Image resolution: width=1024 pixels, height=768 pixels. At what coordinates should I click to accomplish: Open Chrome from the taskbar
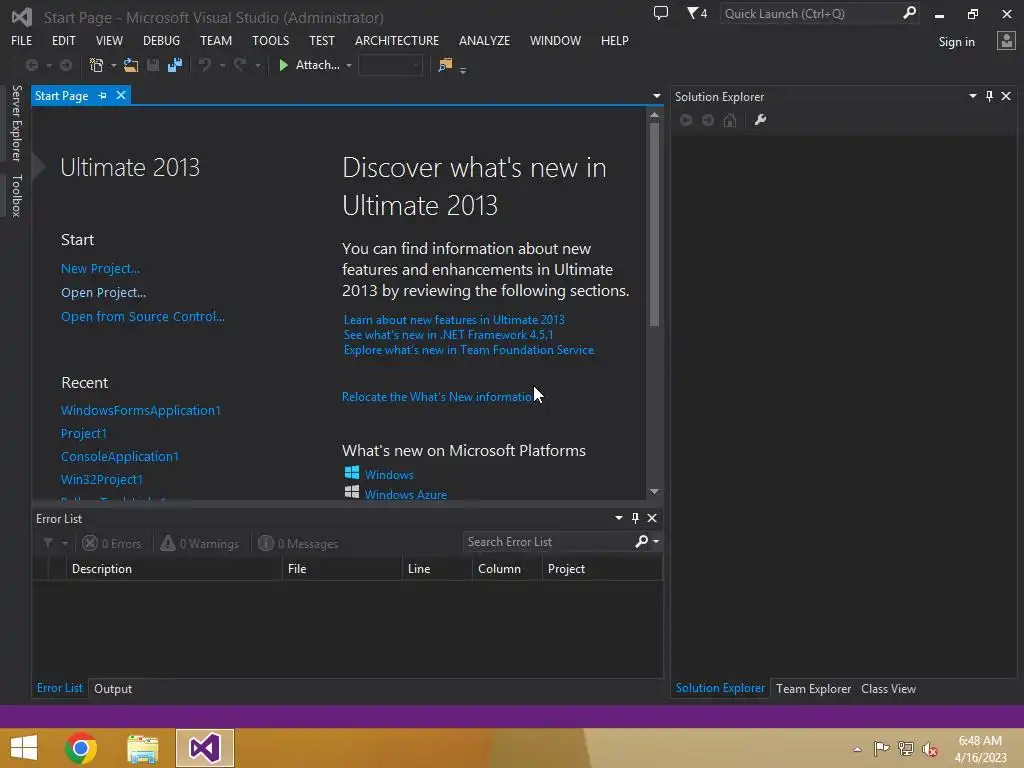(81, 748)
